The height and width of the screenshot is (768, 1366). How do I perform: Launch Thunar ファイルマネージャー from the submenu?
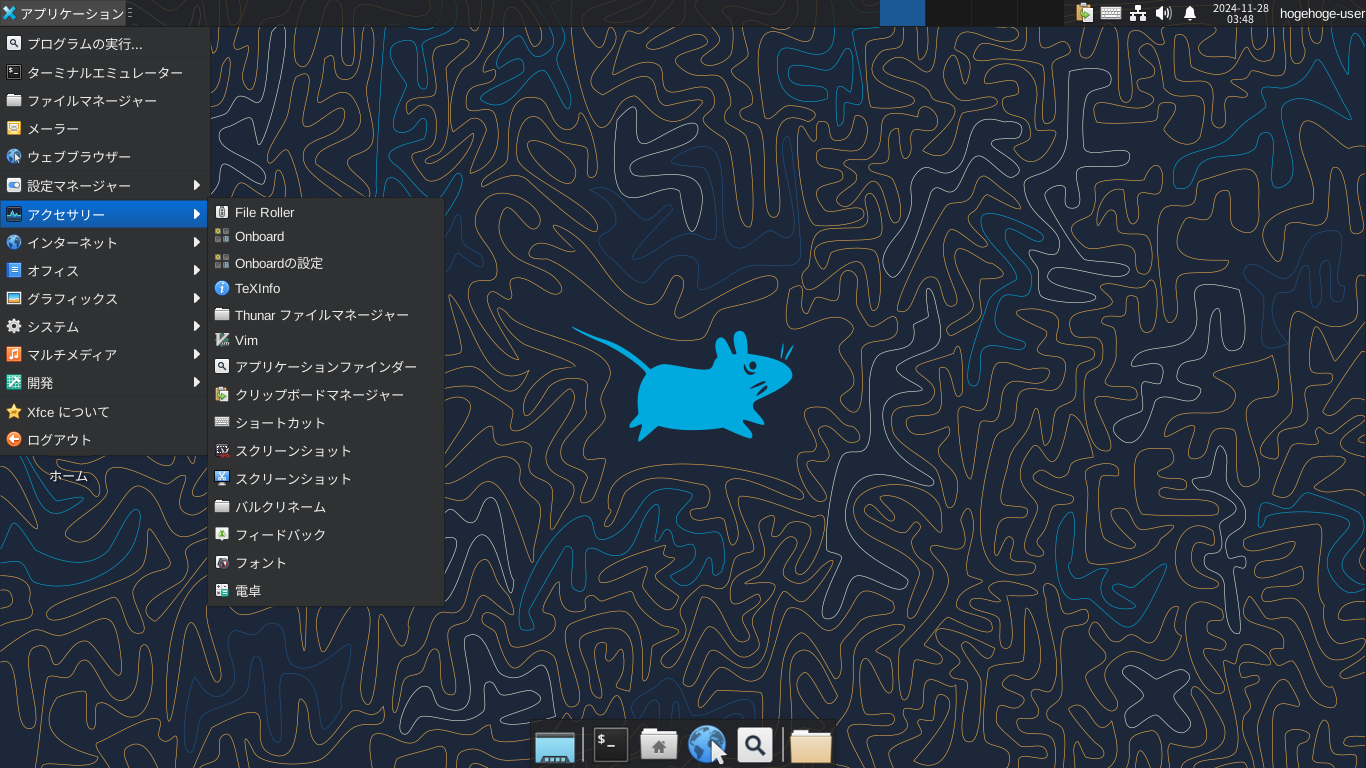tap(326, 315)
